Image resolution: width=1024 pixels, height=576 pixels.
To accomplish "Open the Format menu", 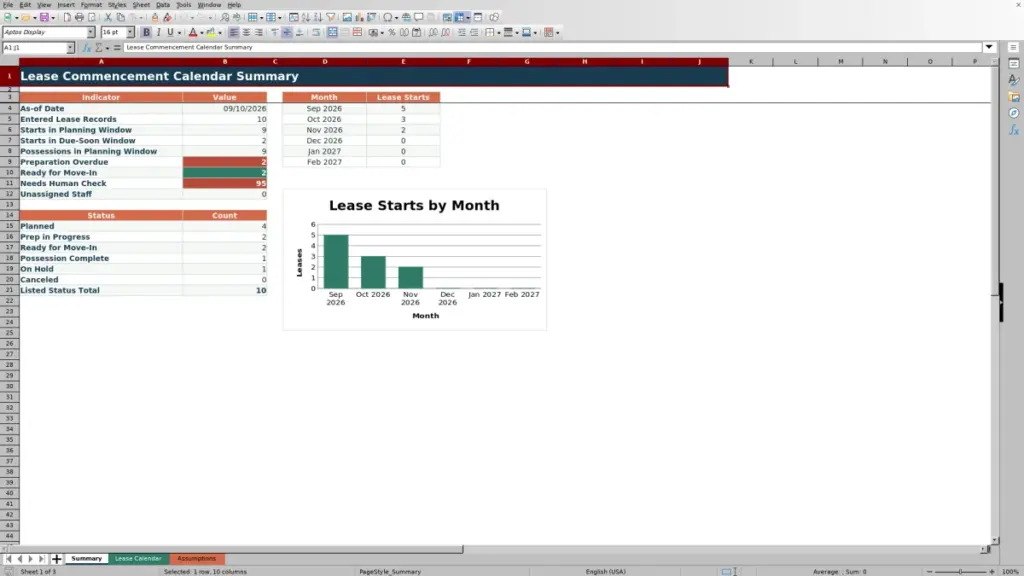I will coord(91,5).
